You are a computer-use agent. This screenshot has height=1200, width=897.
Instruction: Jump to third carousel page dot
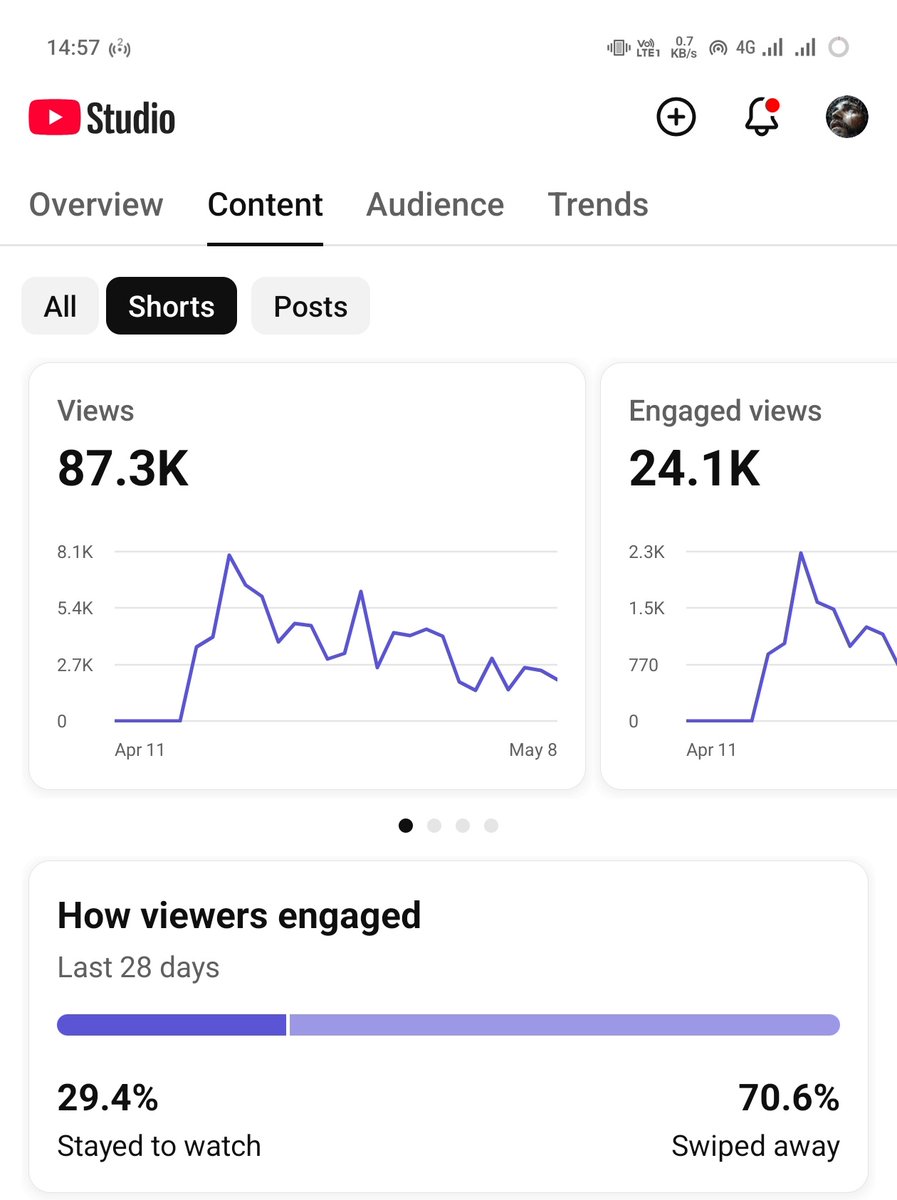[462, 825]
